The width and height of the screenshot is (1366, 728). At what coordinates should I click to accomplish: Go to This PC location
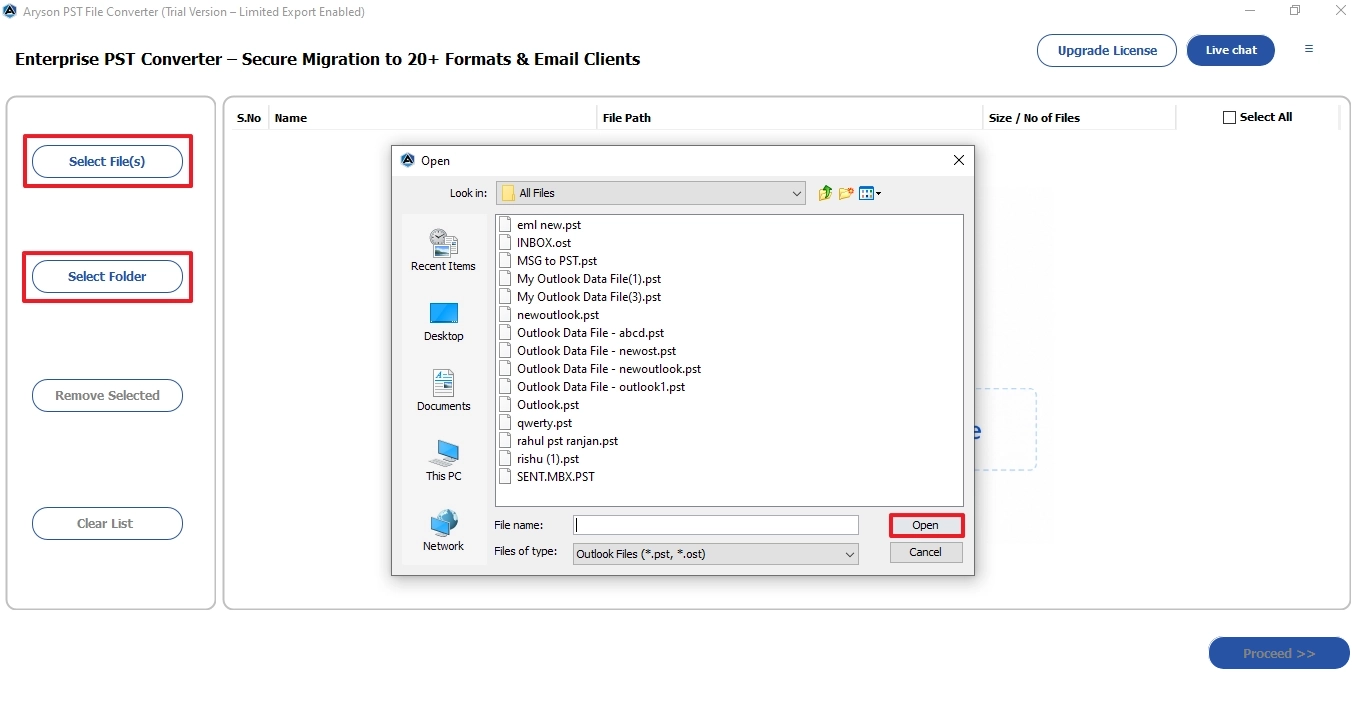(x=443, y=461)
